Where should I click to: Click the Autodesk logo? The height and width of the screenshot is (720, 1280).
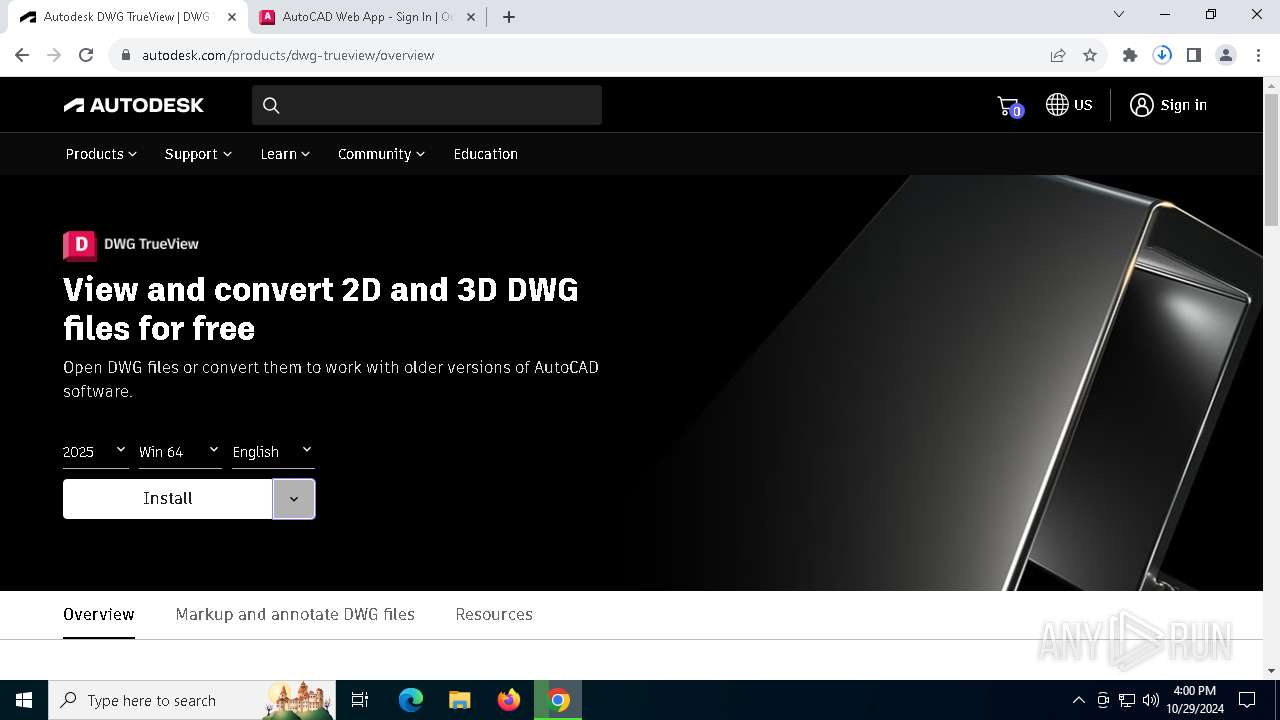tap(134, 105)
